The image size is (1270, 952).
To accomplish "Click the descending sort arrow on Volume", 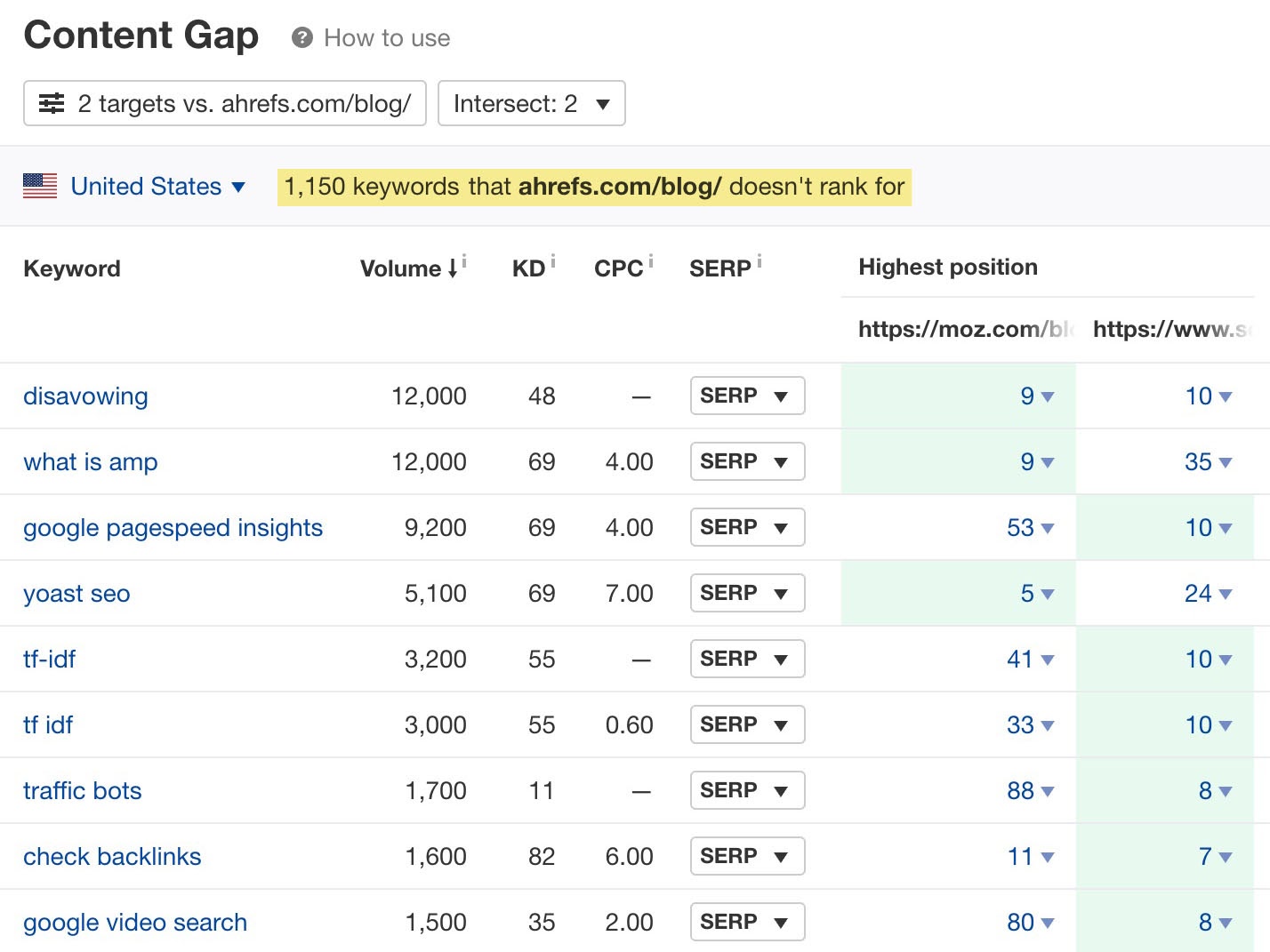I will pyautogui.click(x=454, y=267).
